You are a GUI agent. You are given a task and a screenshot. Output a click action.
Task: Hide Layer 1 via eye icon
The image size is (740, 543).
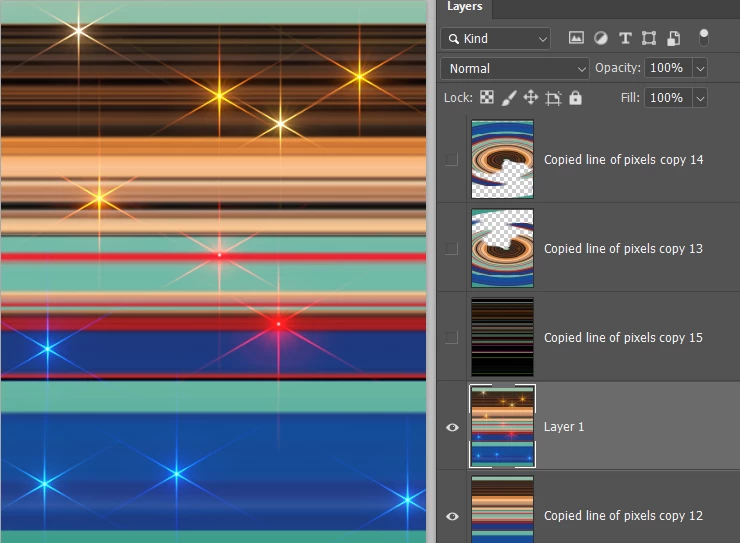pyautogui.click(x=452, y=427)
